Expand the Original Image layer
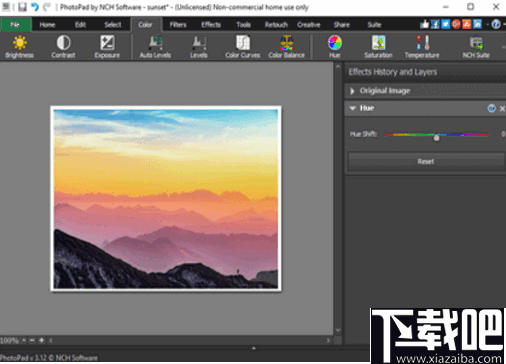This screenshot has height=364, width=506. [x=352, y=91]
